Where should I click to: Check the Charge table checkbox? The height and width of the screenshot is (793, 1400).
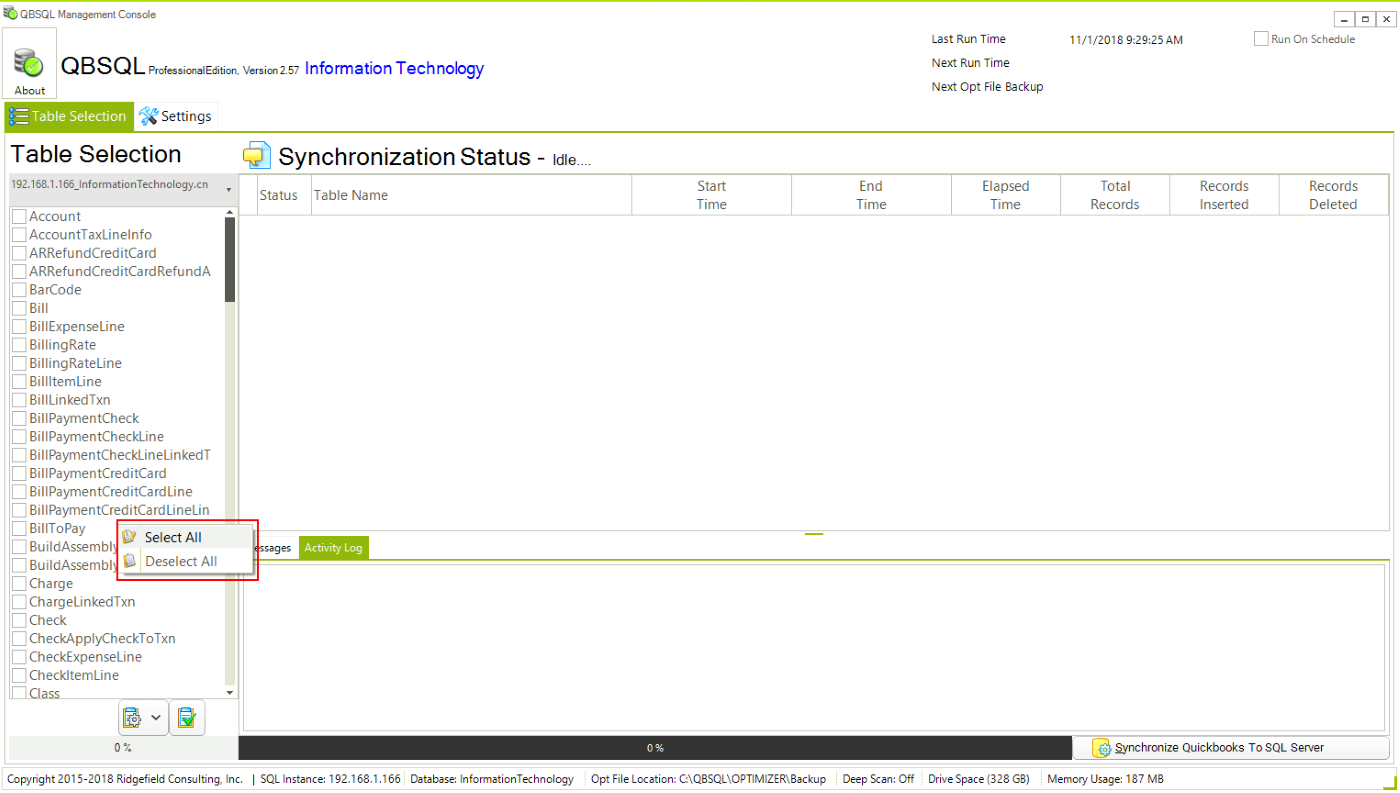pyautogui.click(x=19, y=584)
